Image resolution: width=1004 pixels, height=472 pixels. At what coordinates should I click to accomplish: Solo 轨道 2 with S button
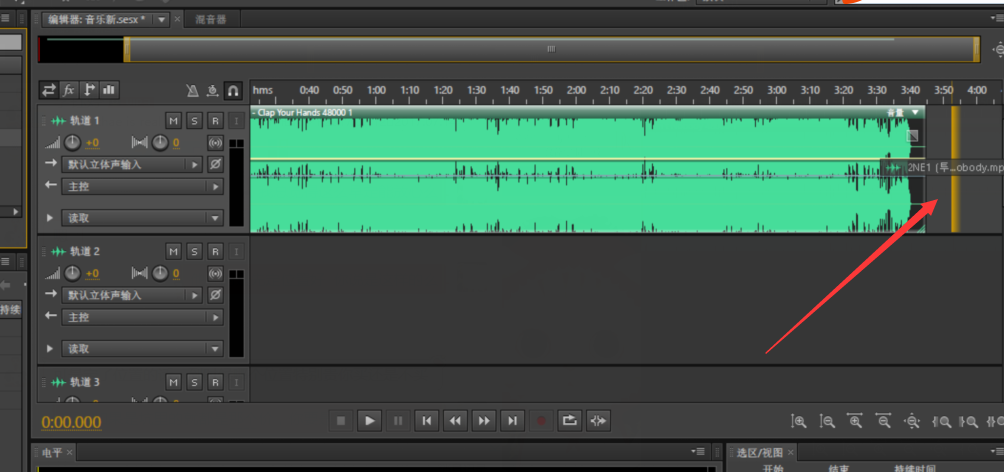click(194, 251)
